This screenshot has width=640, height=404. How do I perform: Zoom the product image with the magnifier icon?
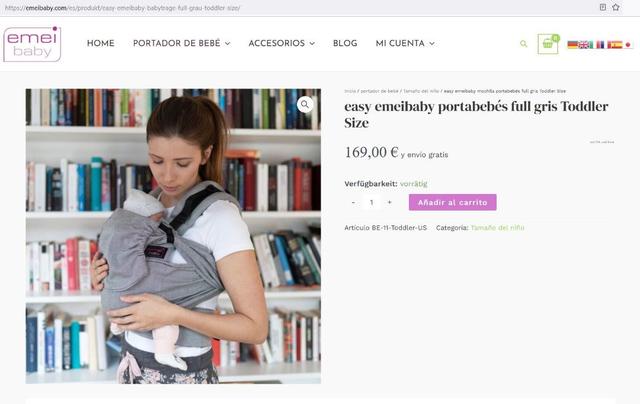[305, 105]
